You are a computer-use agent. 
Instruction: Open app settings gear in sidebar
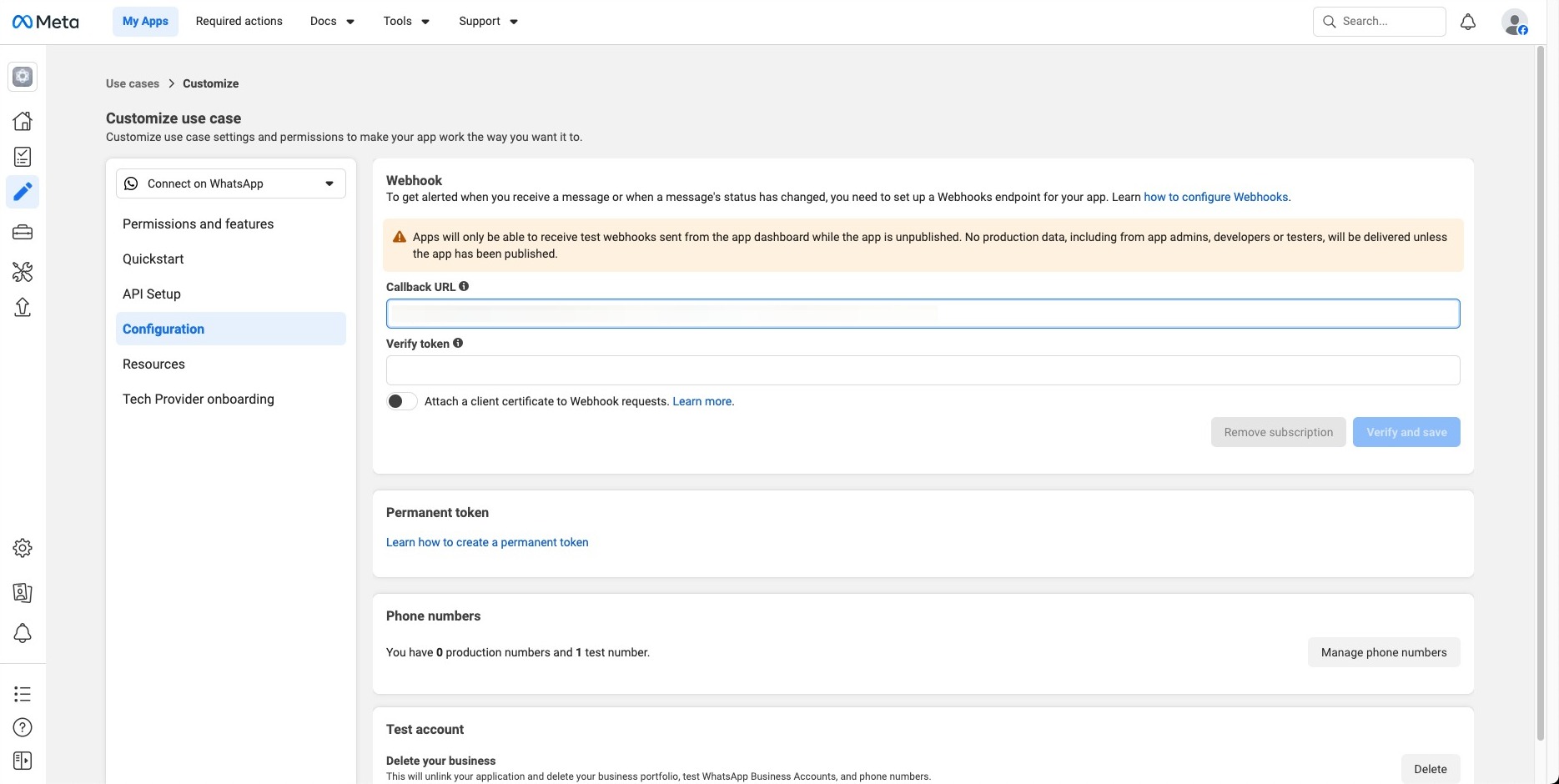click(23, 548)
